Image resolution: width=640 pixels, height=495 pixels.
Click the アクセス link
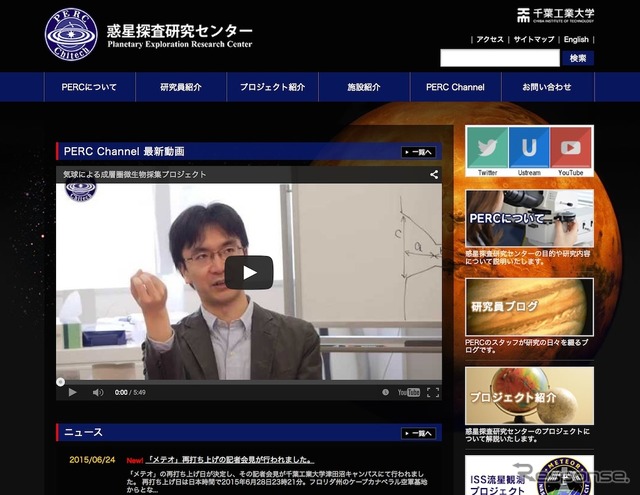[490, 40]
